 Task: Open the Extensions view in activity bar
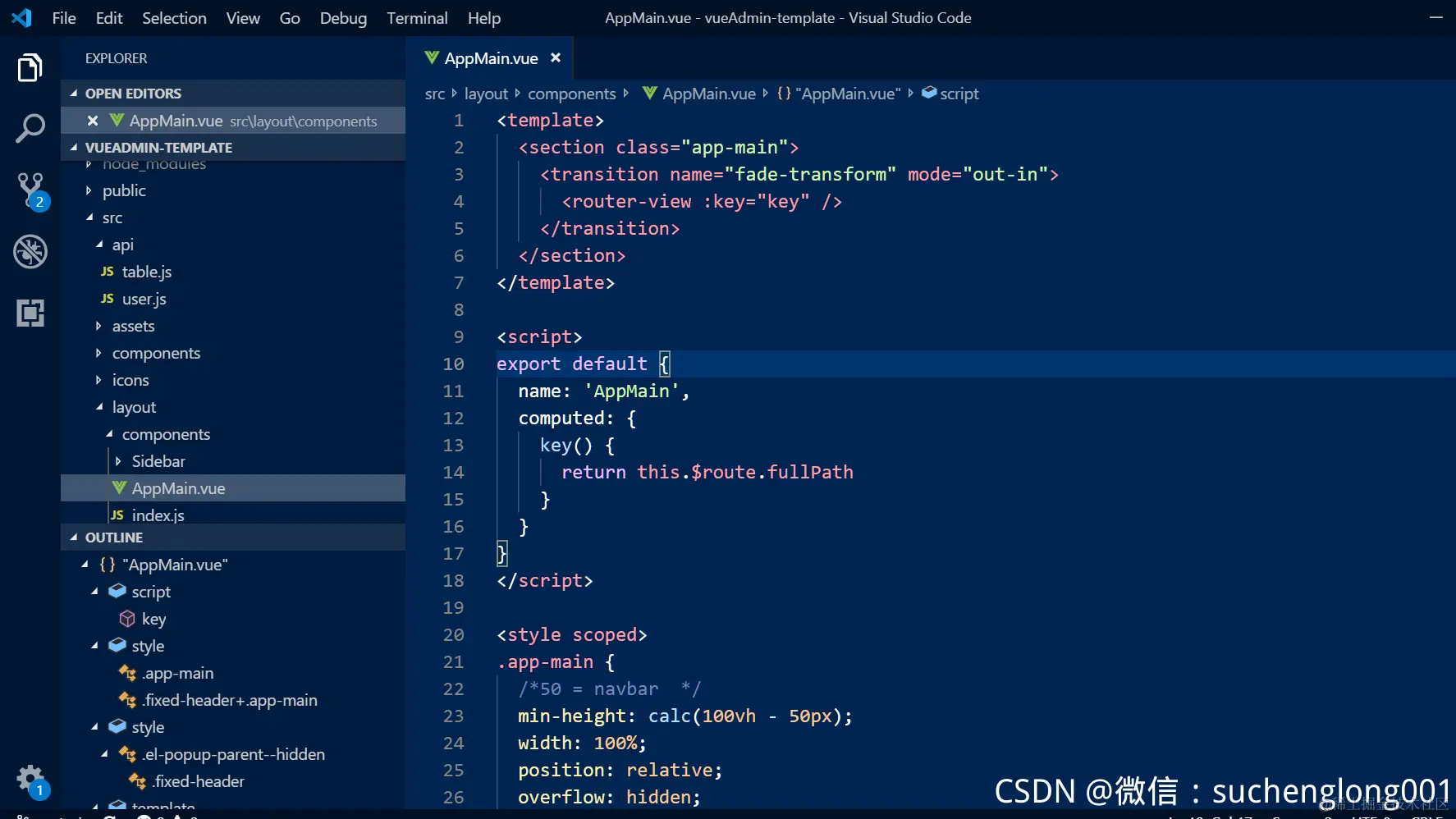pos(30,313)
